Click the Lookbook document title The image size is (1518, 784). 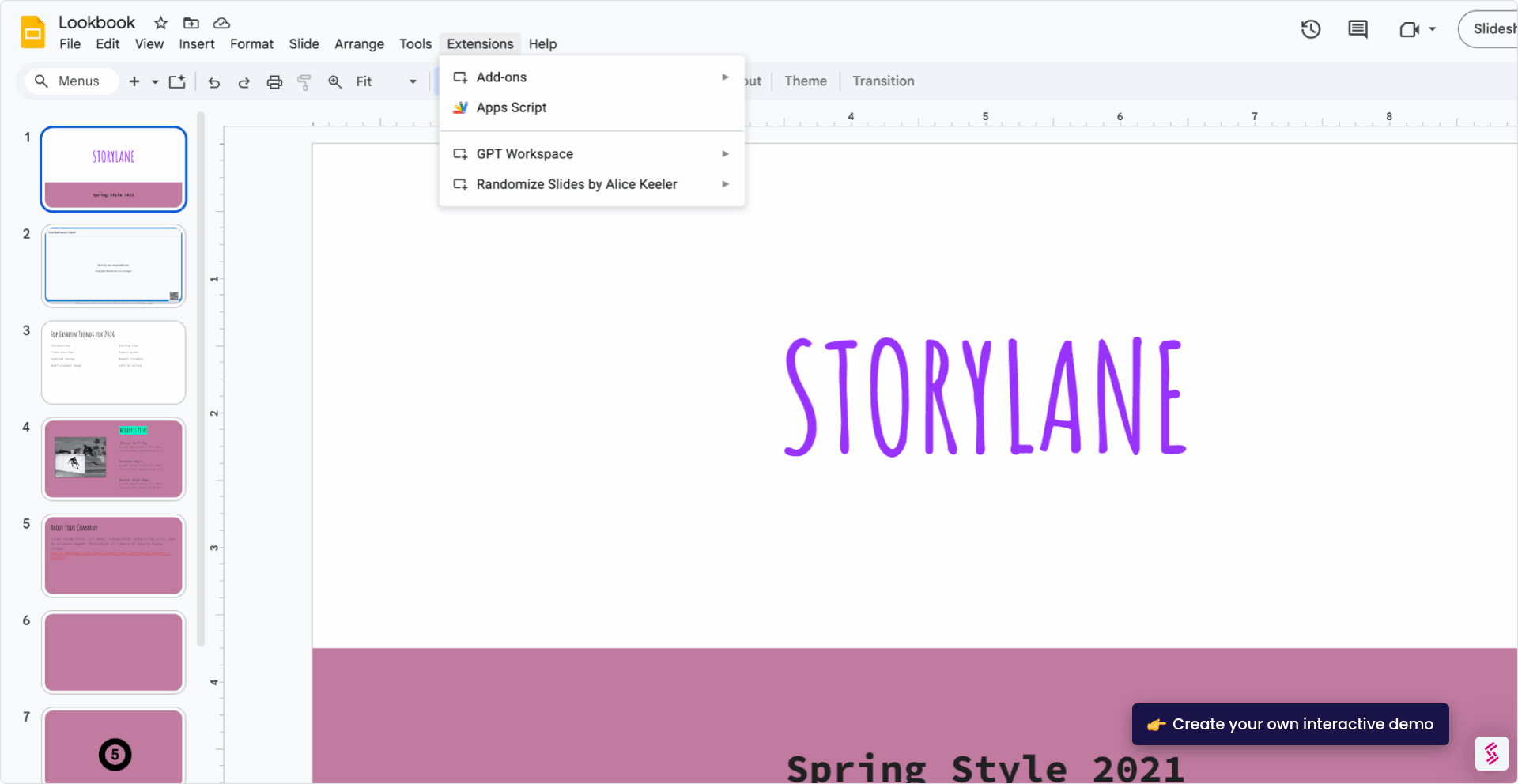(96, 23)
